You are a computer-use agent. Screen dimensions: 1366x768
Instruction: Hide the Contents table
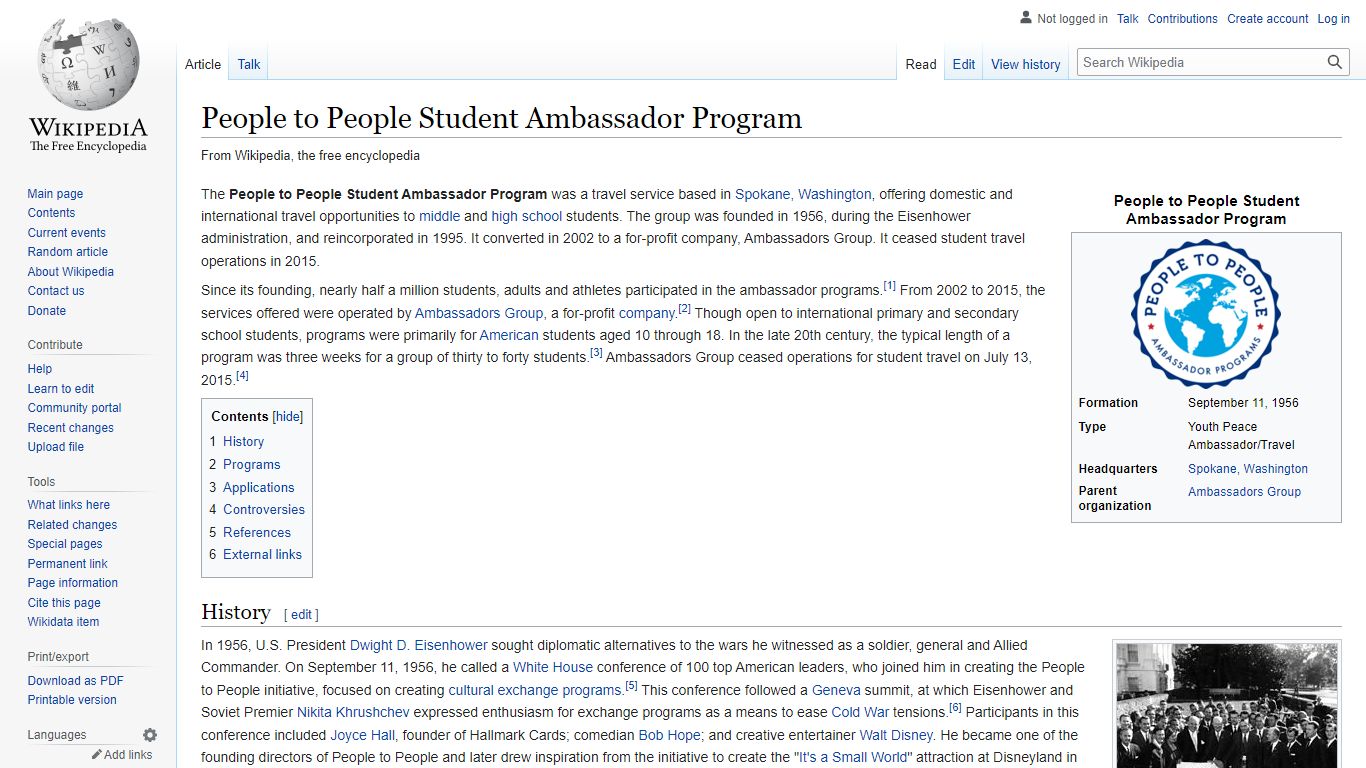click(288, 417)
